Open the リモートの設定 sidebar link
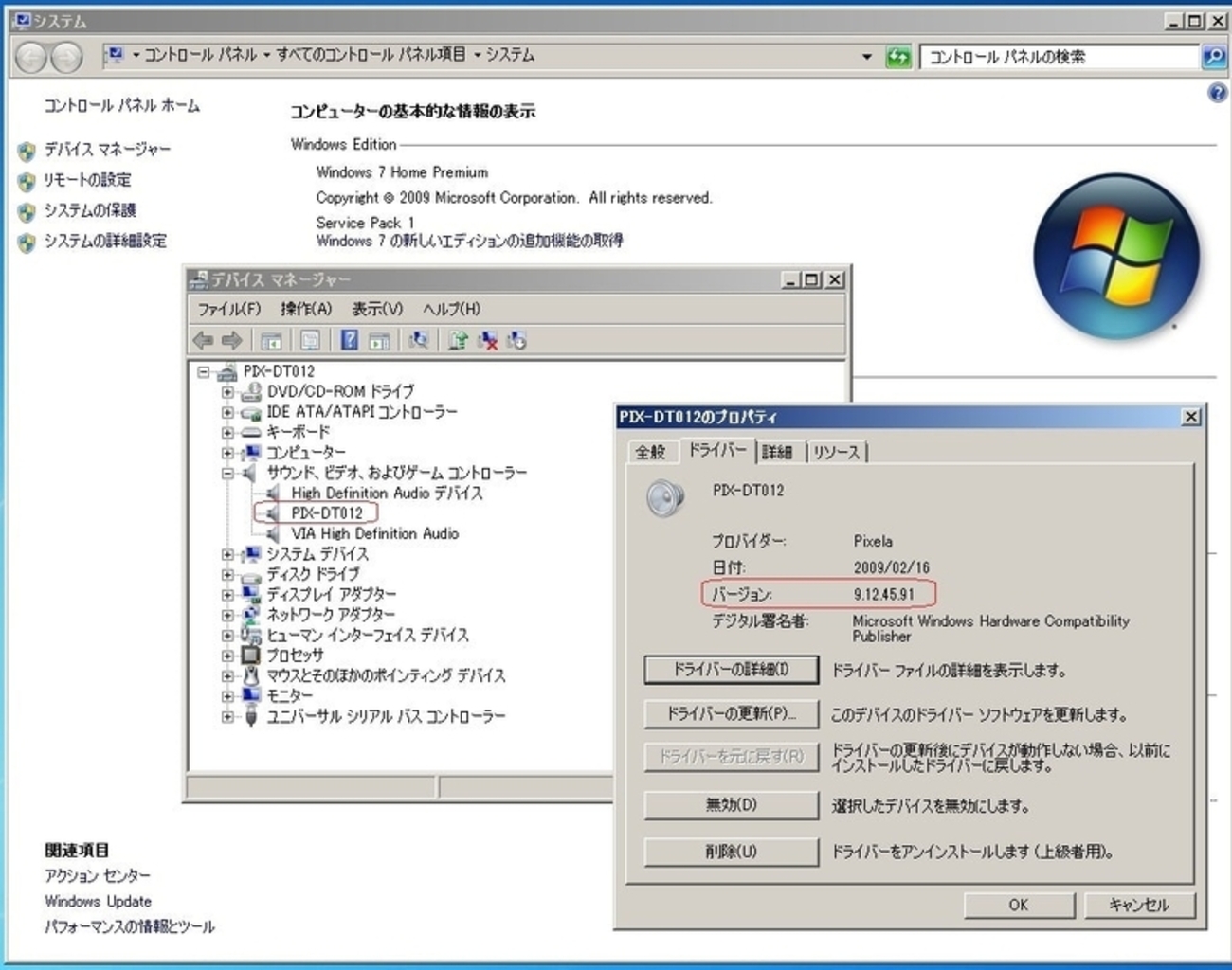The width and height of the screenshot is (1232, 970). [88, 179]
